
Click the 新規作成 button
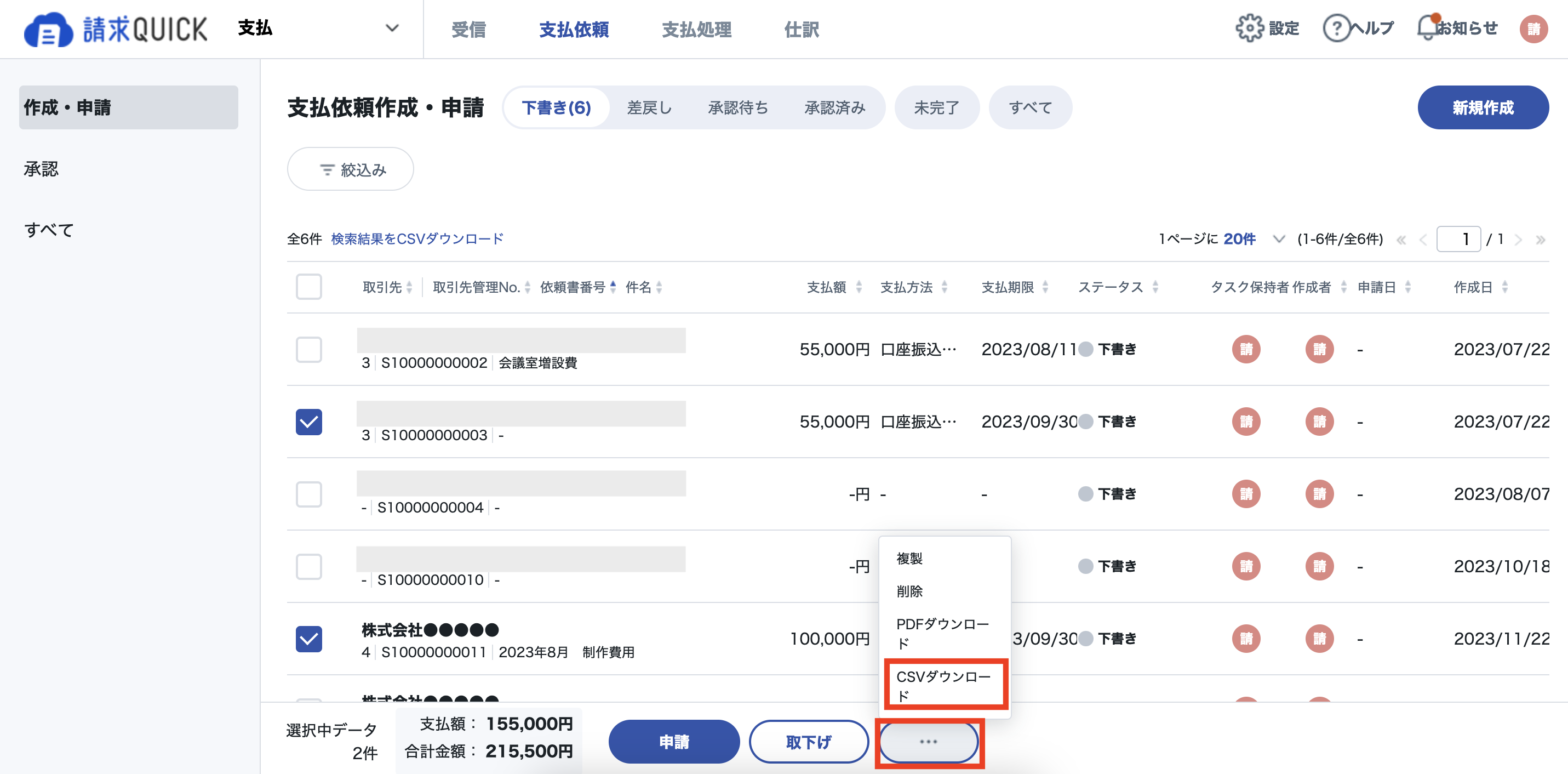[1483, 107]
